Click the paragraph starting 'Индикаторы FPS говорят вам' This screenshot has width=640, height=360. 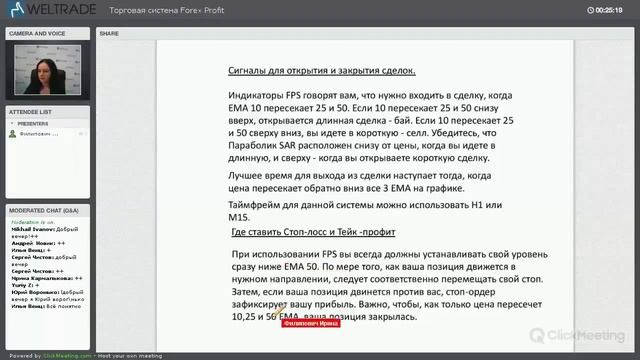[x=371, y=127]
